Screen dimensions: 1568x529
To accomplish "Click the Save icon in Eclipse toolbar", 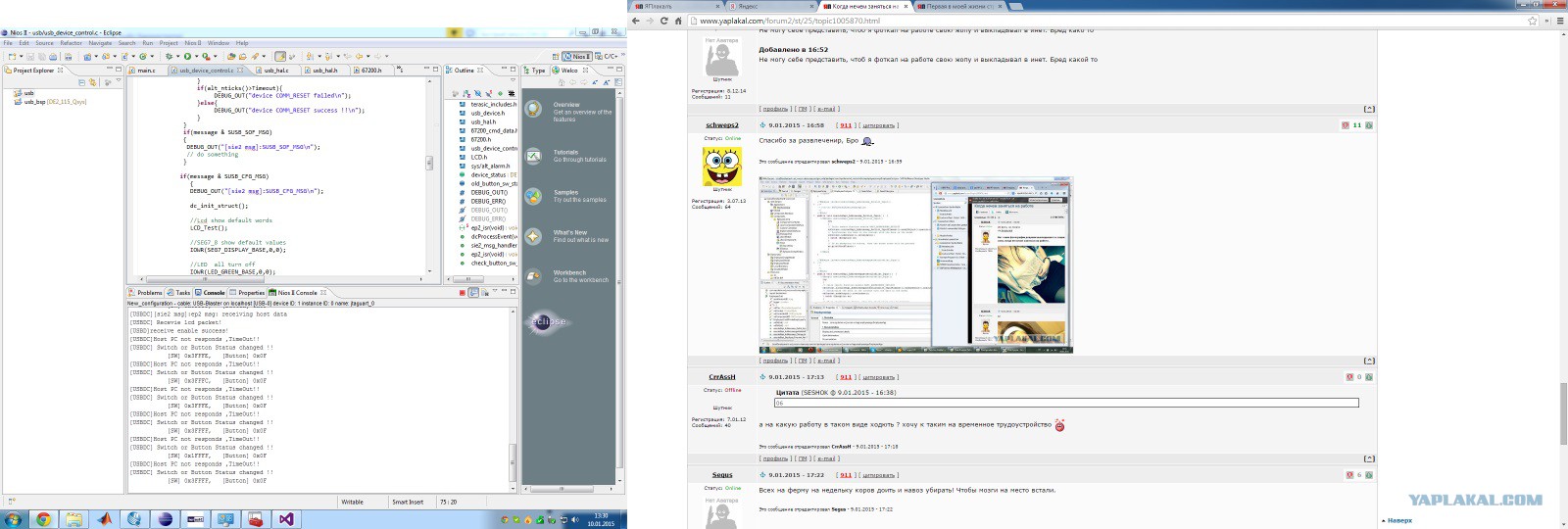I will pyautogui.click(x=30, y=57).
